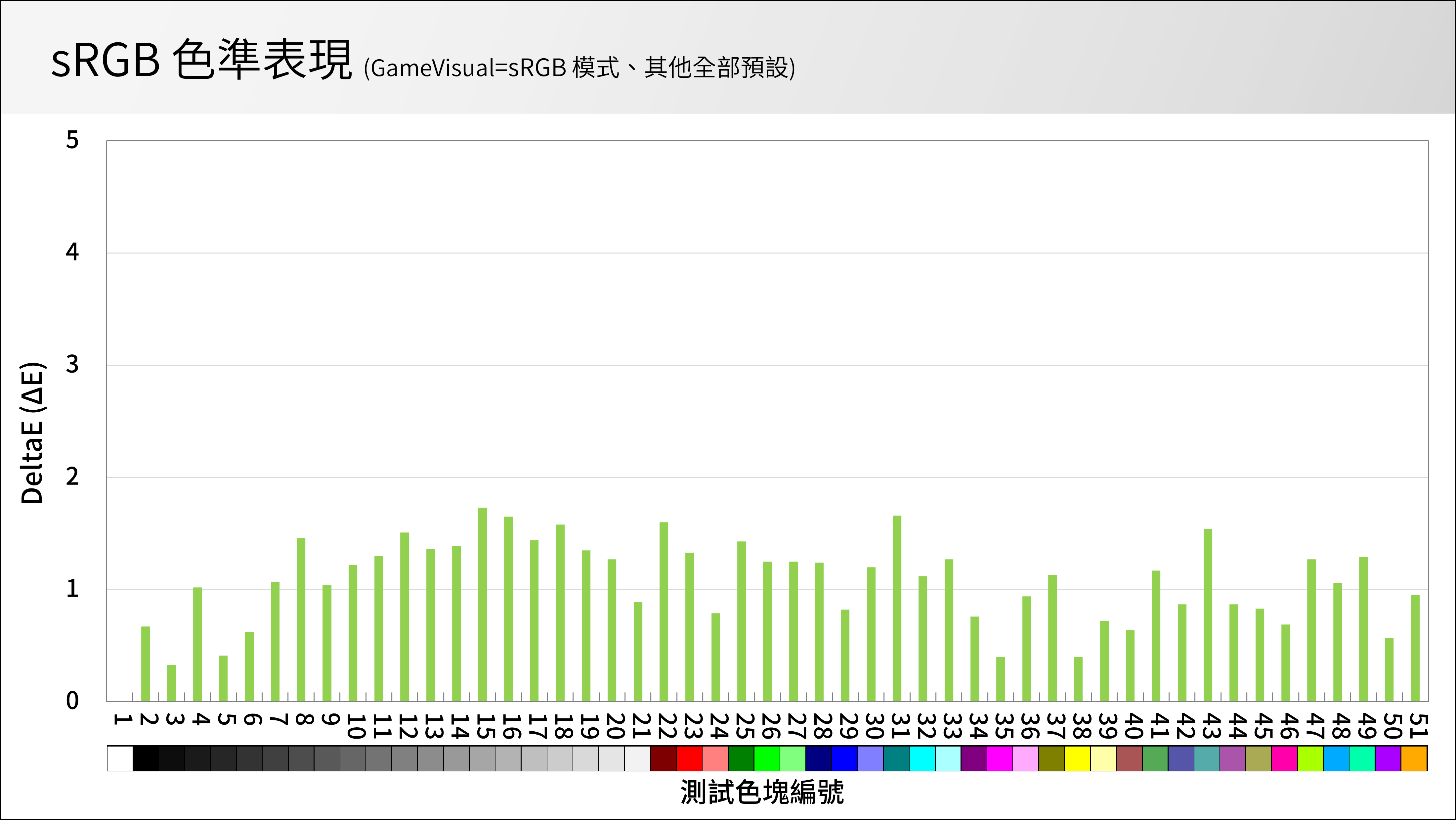
Task: Click the violet swatch under number 50
Action: tap(1388, 758)
